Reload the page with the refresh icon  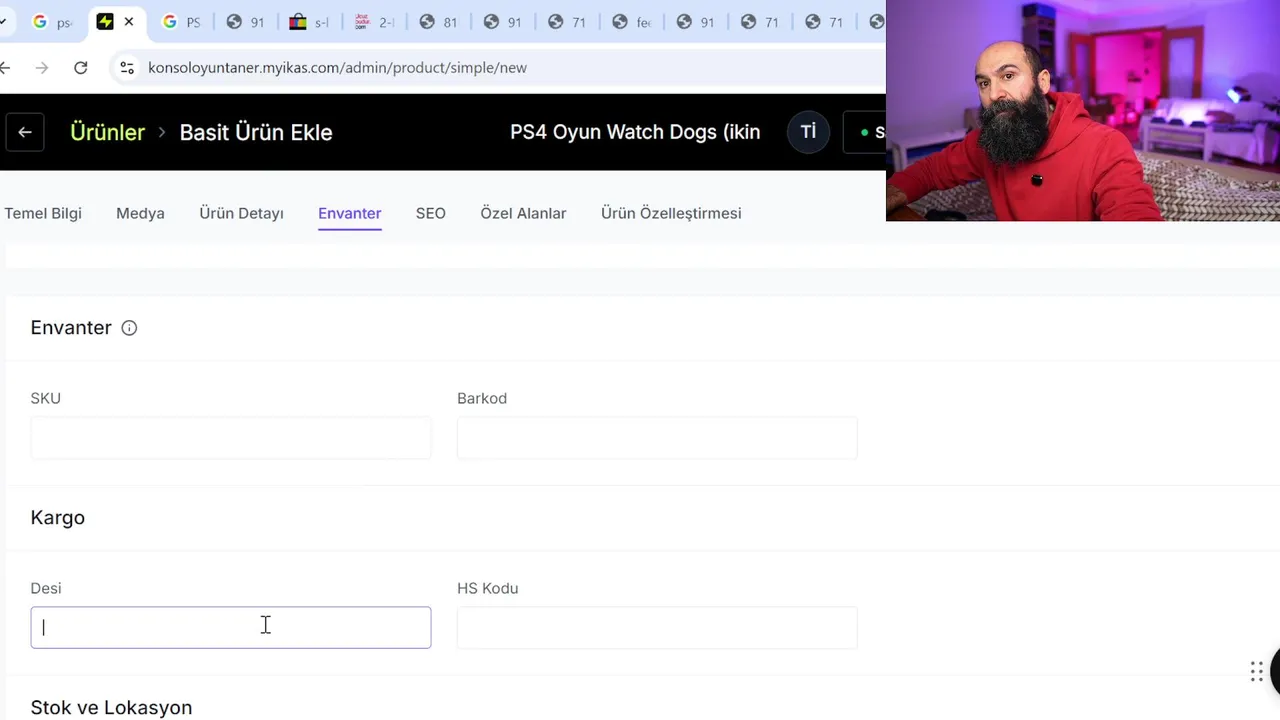click(x=81, y=68)
